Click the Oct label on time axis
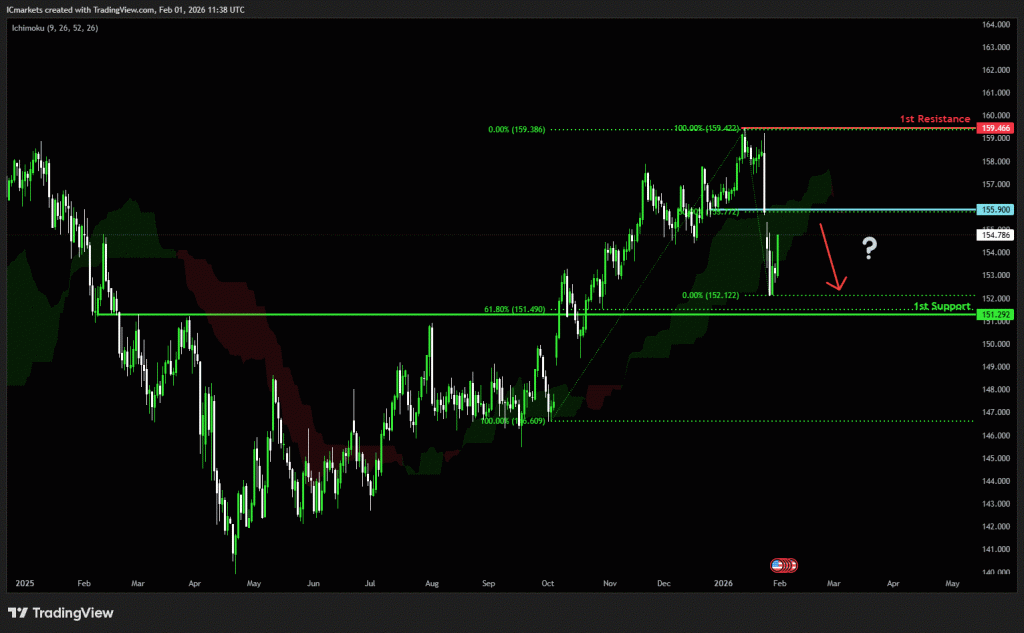The image size is (1024, 633). tap(548, 582)
